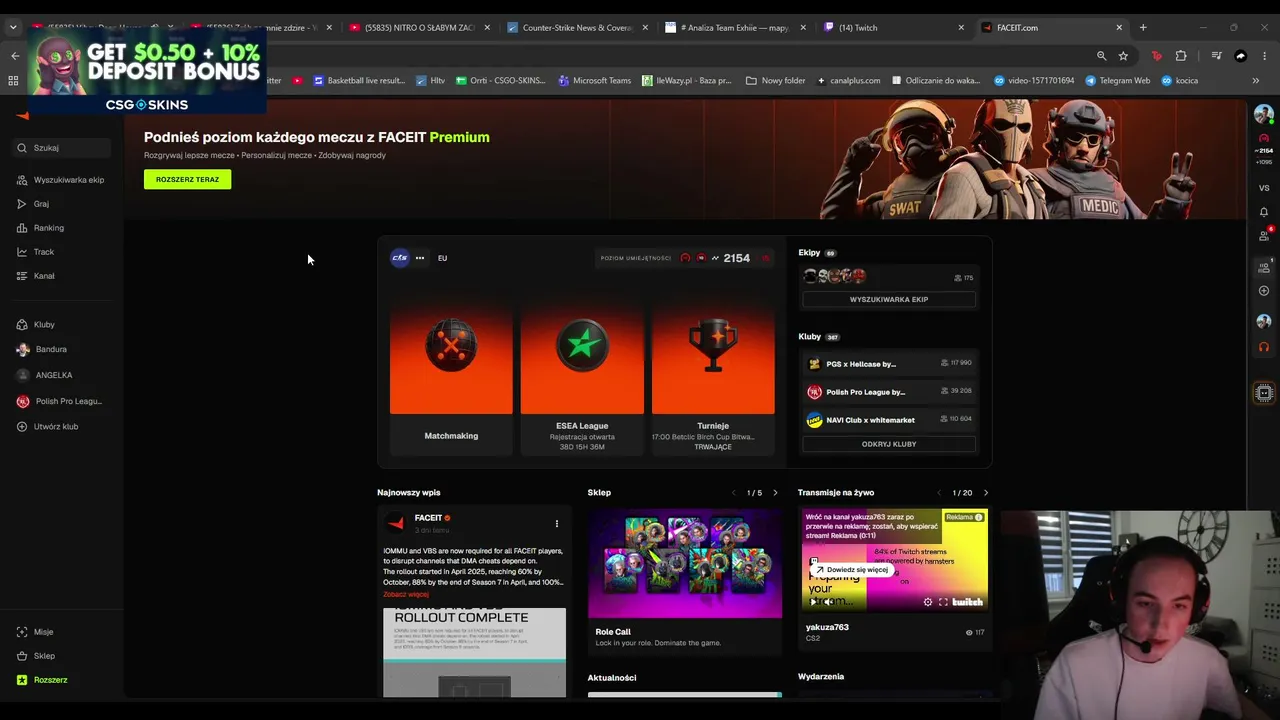Switch to NITRO O SŁABYM browser tab

coord(420,28)
